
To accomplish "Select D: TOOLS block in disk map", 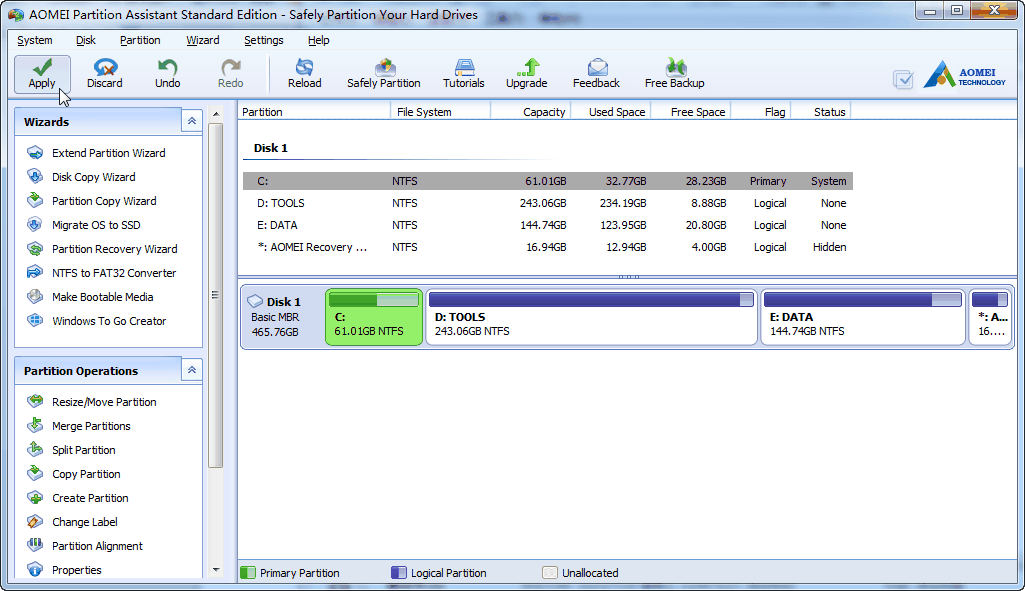I will click(592, 317).
